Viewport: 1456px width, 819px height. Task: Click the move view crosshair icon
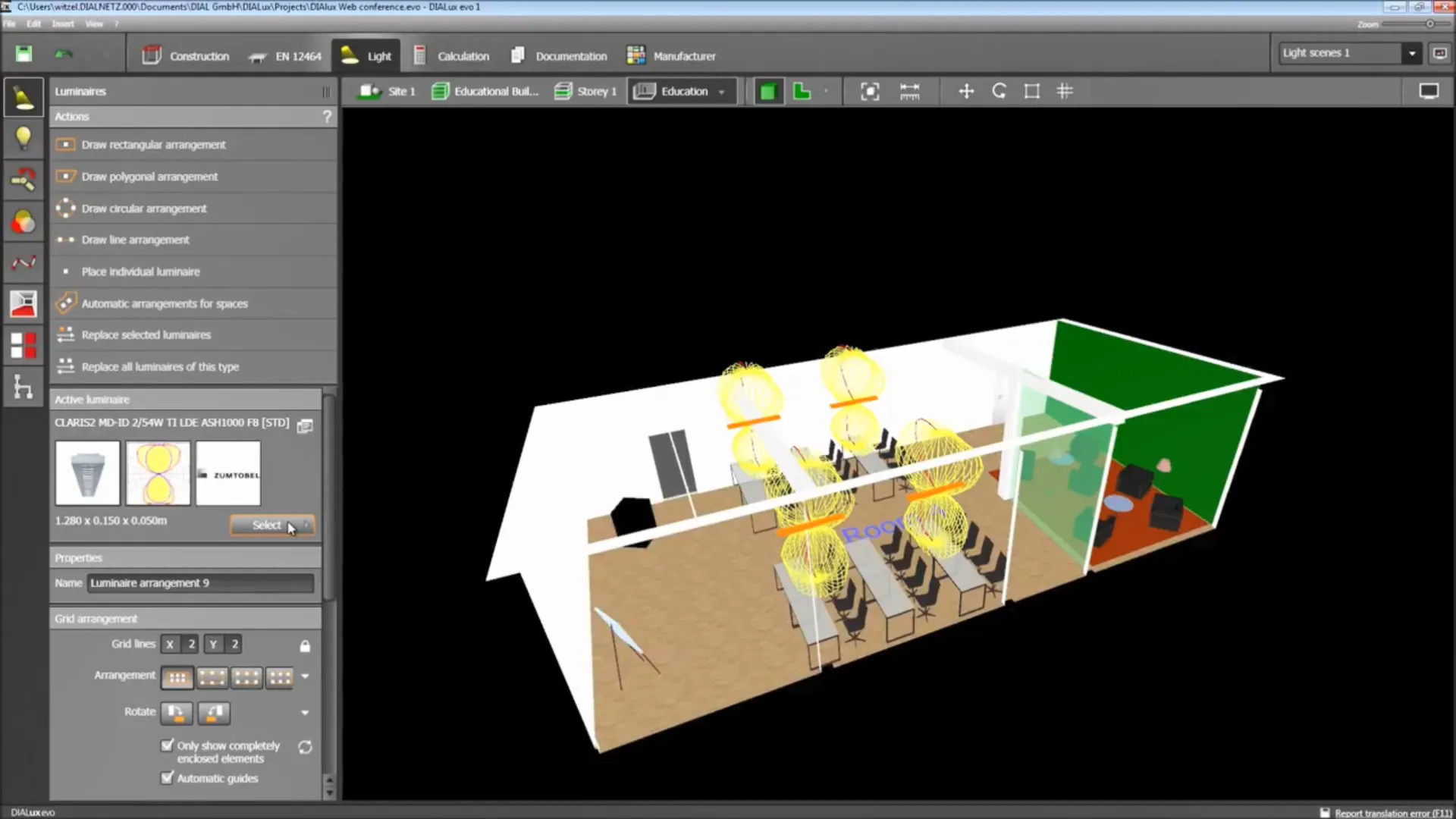pos(965,92)
